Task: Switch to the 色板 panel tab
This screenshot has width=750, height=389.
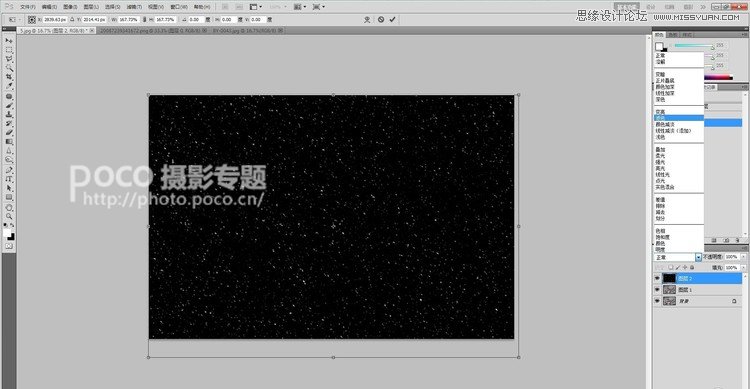Action: point(673,35)
